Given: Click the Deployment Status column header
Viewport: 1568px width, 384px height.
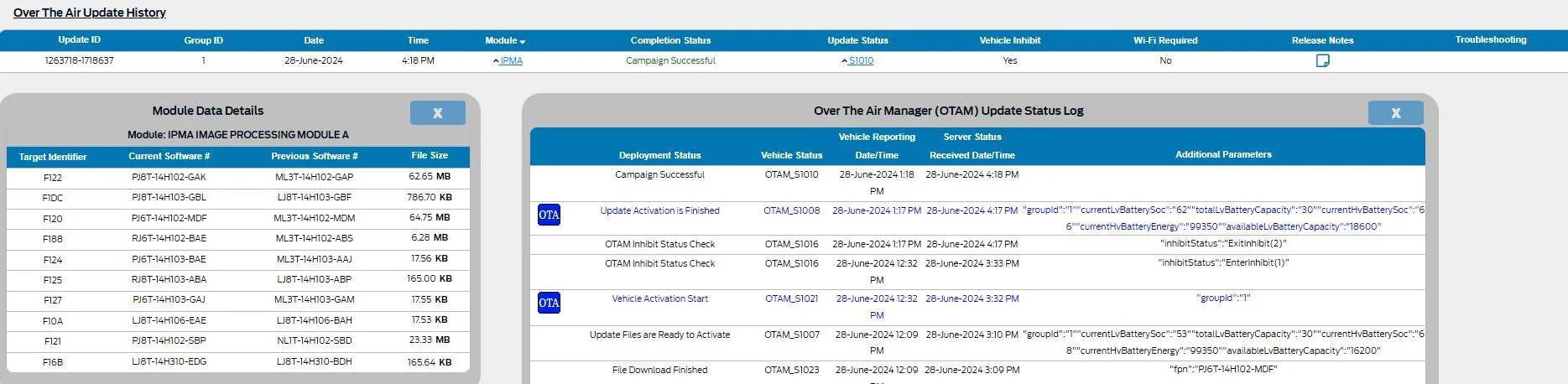Looking at the screenshot, I should [x=659, y=155].
